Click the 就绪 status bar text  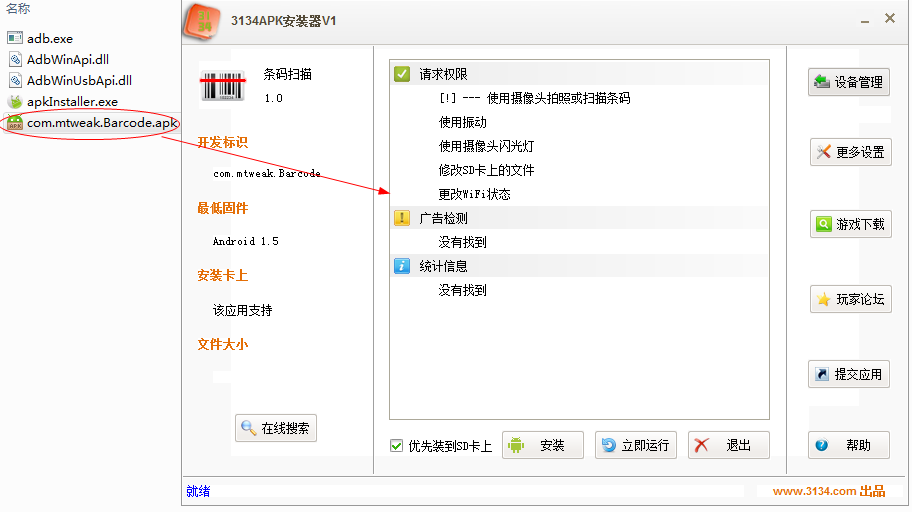(198, 491)
